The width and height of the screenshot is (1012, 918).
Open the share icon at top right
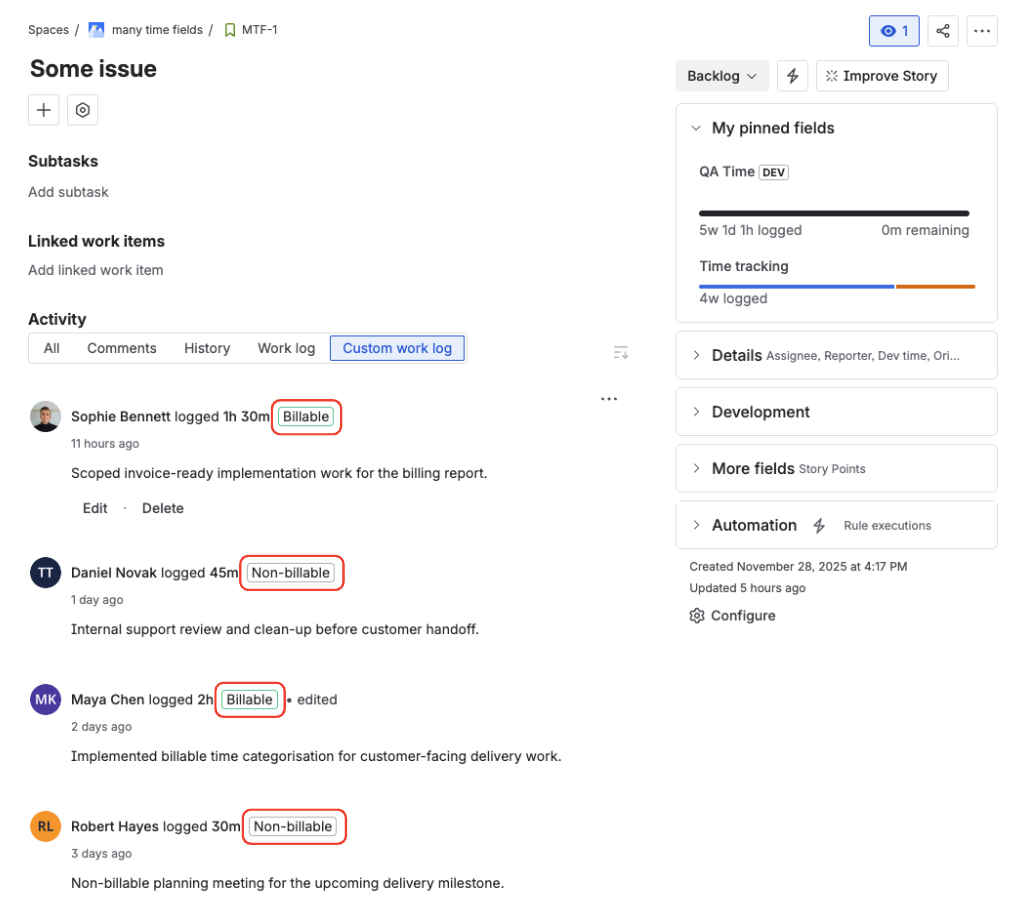pyautogui.click(x=942, y=31)
